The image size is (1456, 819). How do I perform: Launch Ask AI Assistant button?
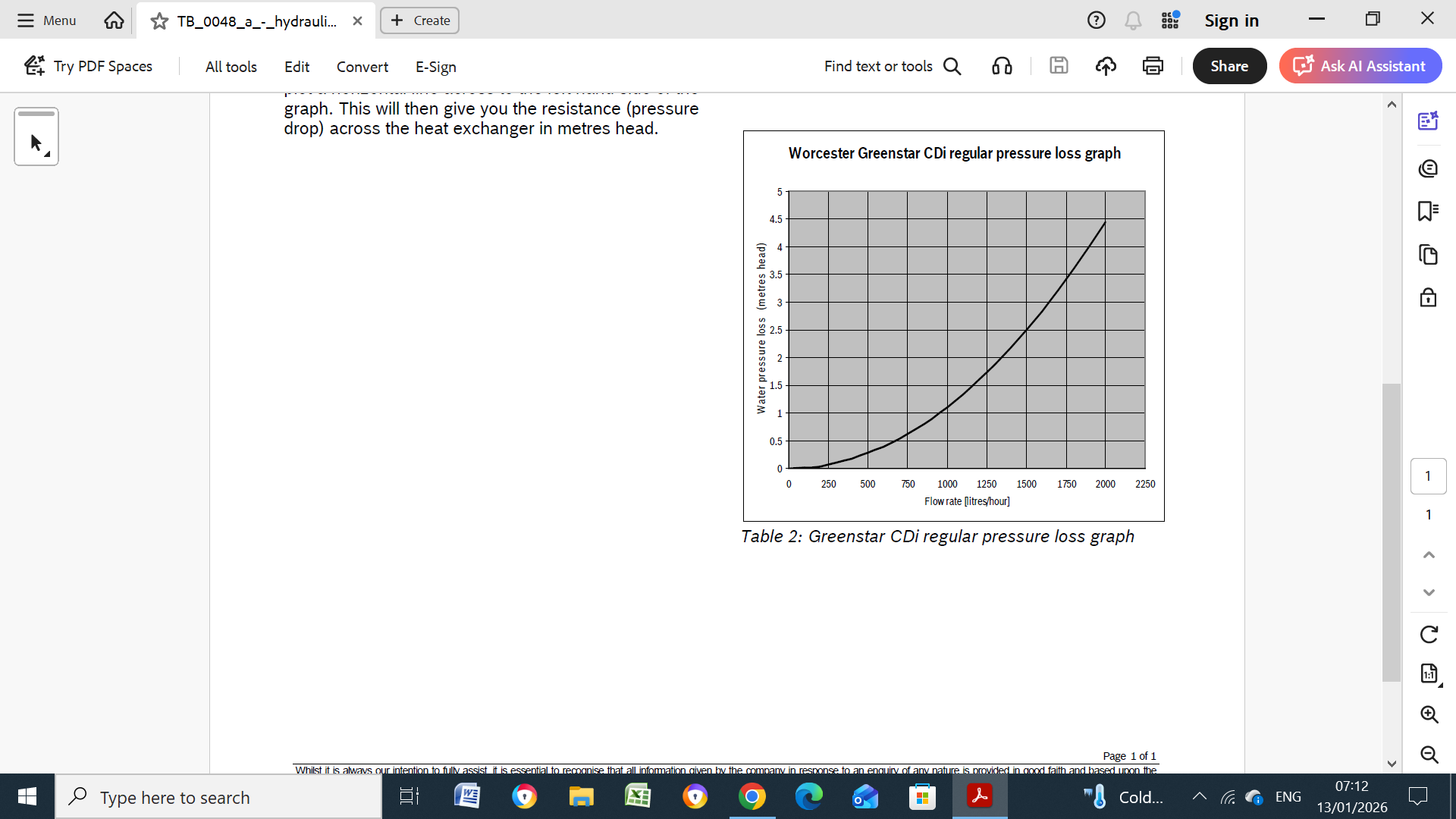pyautogui.click(x=1360, y=66)
